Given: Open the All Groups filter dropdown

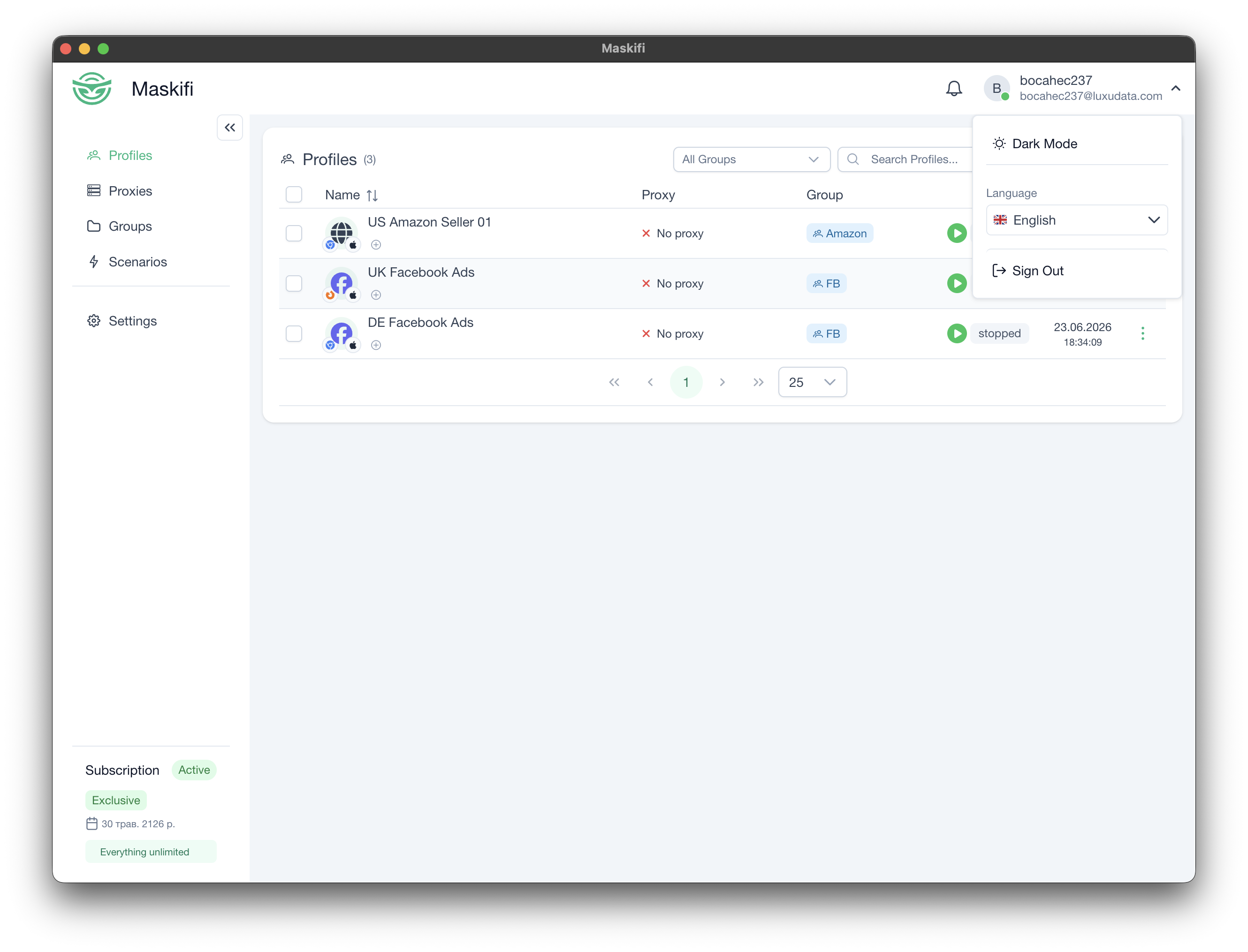Looking at the screenshot, I should pyautogui.click(x=752, y=159).
